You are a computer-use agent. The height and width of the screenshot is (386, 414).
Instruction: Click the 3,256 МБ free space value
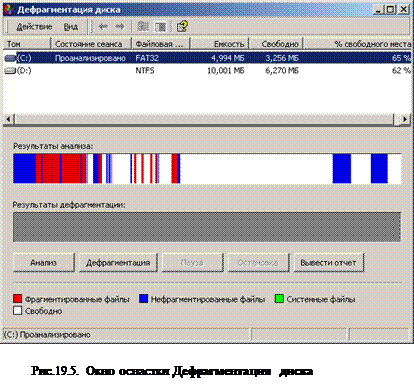282,58
